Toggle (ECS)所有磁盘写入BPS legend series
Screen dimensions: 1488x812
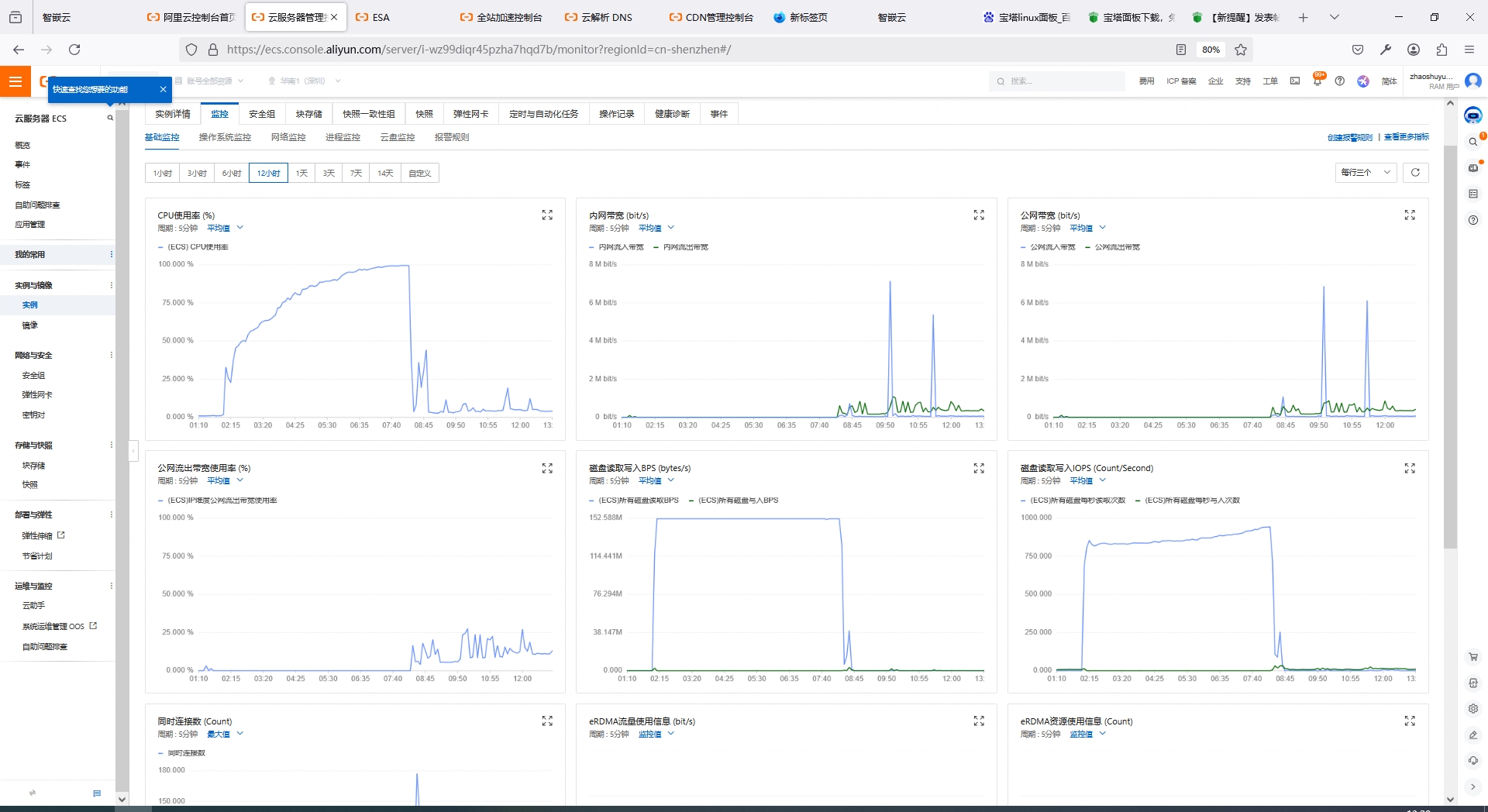tap(734, 501)
